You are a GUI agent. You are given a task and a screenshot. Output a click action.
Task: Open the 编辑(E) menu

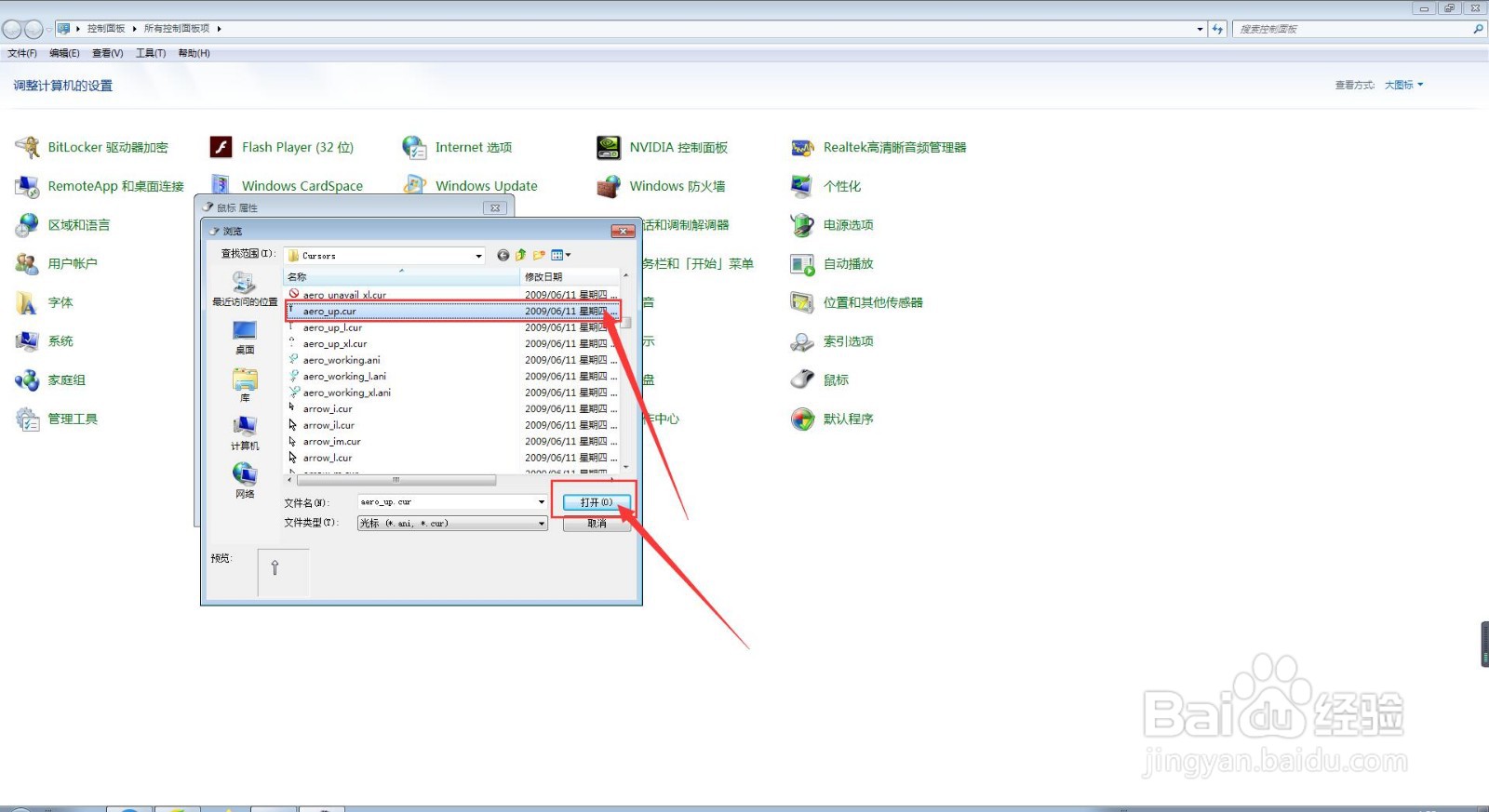pyautogui.click(x=64, y=53)
